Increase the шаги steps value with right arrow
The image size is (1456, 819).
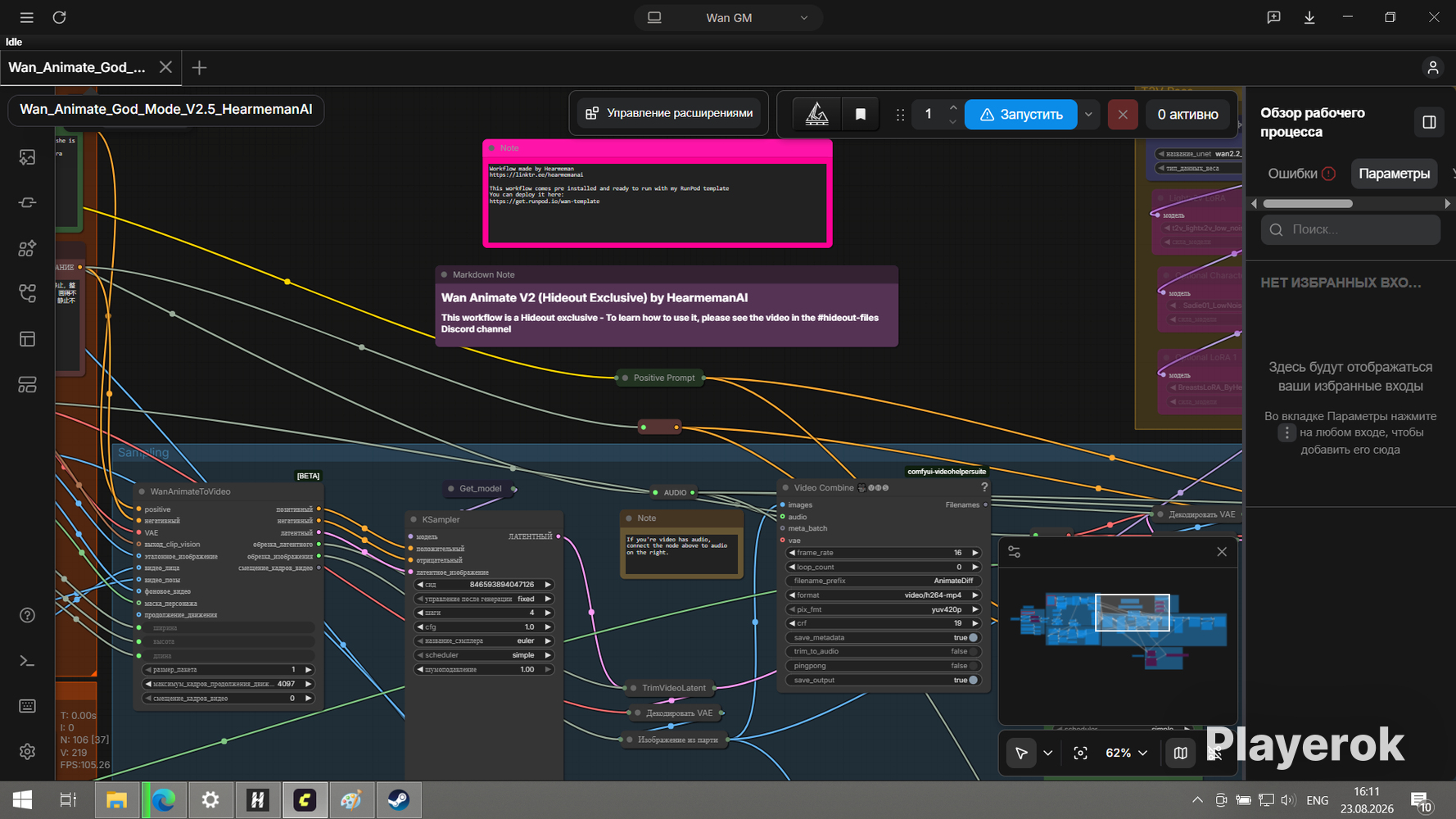[x=548, y=613]
